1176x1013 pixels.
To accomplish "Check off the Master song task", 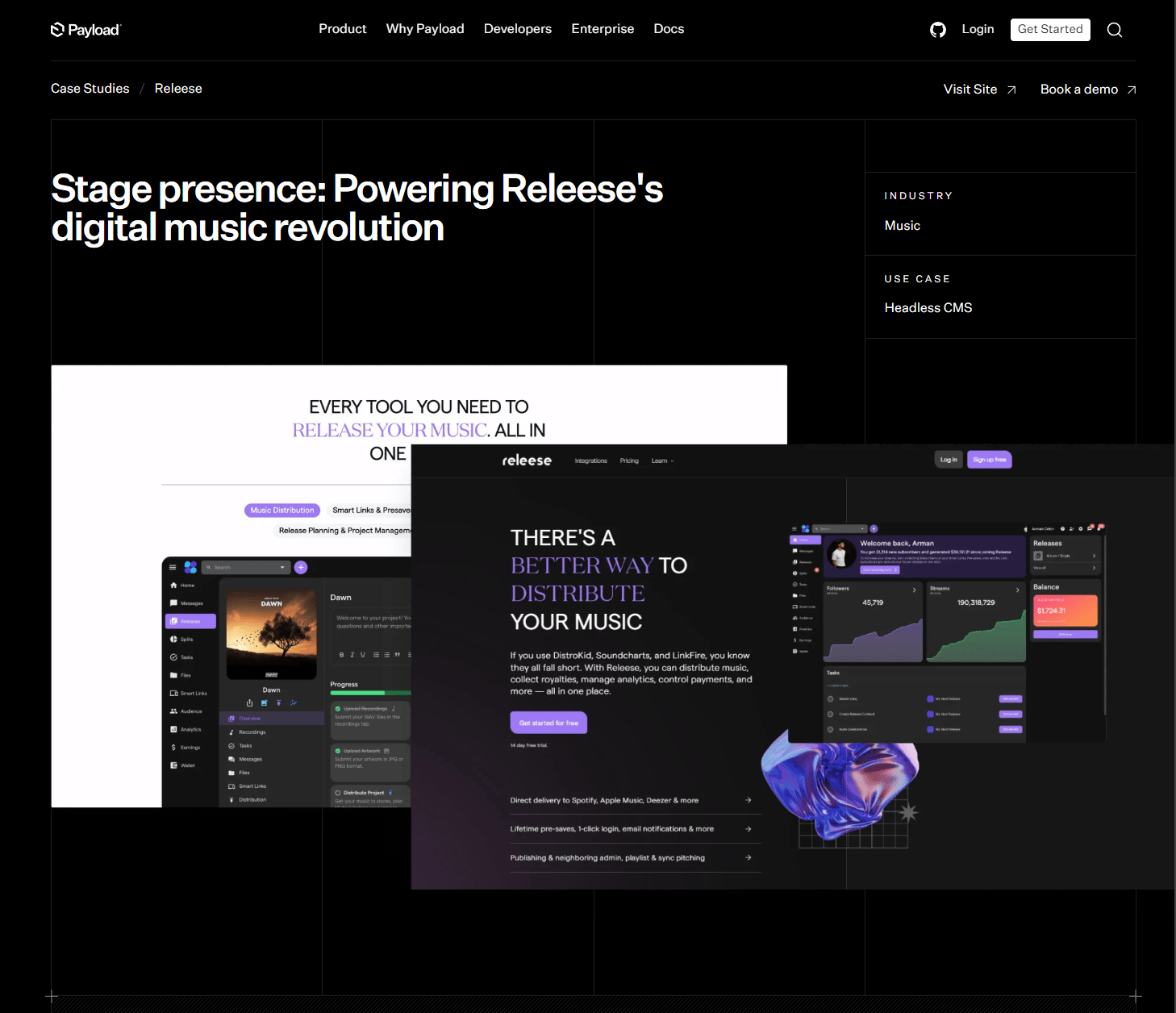I will pos(831,699).
